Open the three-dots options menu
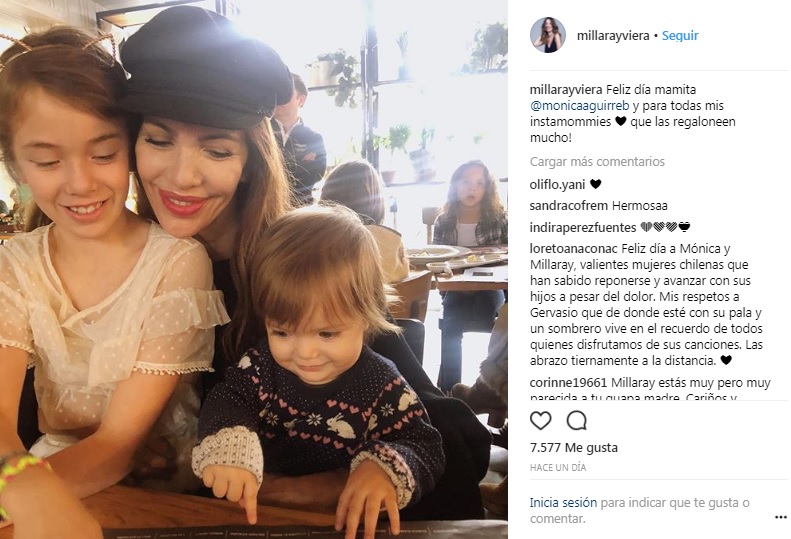 780,517
